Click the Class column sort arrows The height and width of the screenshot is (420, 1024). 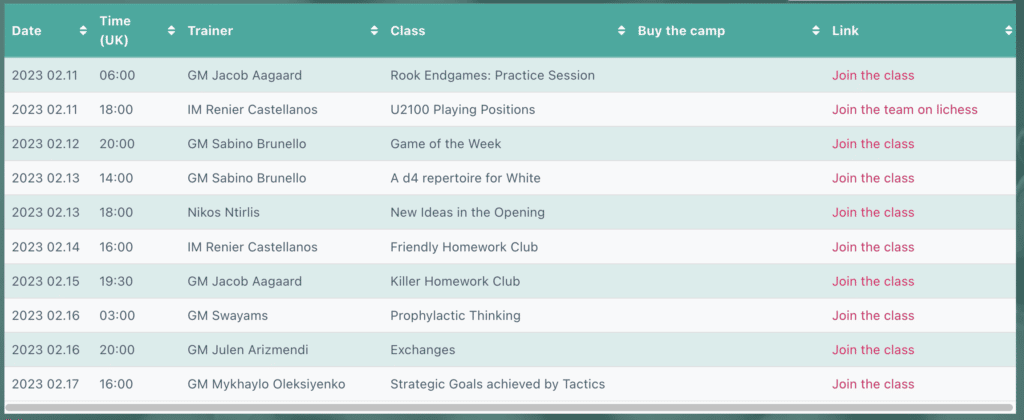[x=622, y=31]
